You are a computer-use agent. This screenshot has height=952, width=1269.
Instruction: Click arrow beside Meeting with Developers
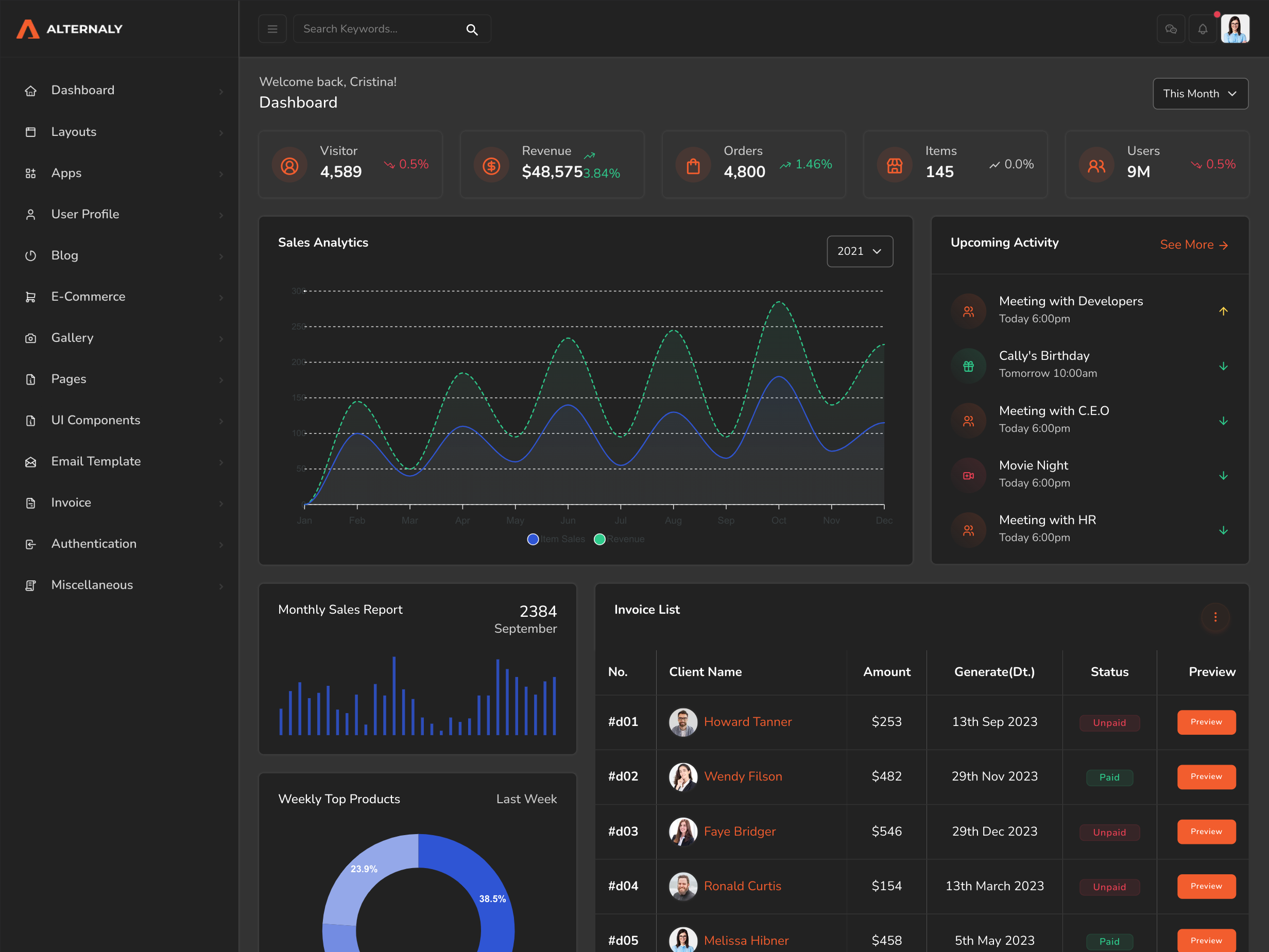(x=1223, y=311)
